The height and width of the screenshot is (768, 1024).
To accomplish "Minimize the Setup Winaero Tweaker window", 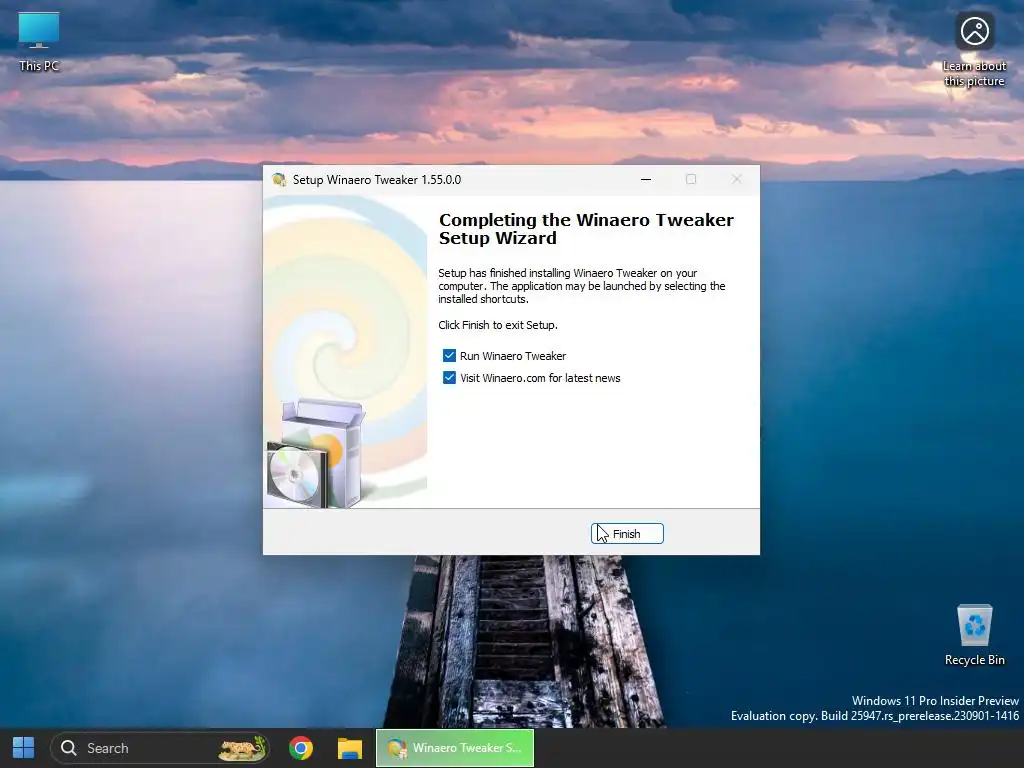I will 646,180.
